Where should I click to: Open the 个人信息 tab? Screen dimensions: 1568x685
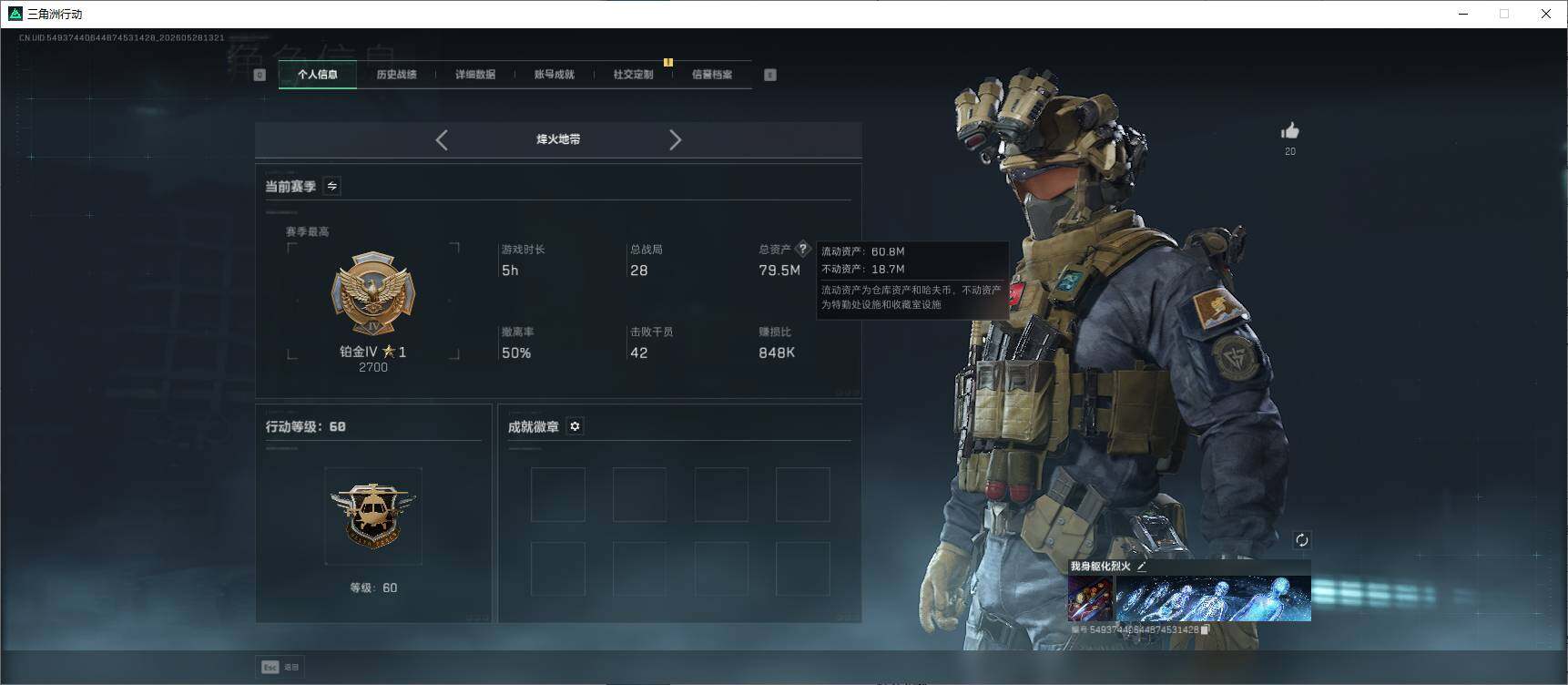point(317,75)
